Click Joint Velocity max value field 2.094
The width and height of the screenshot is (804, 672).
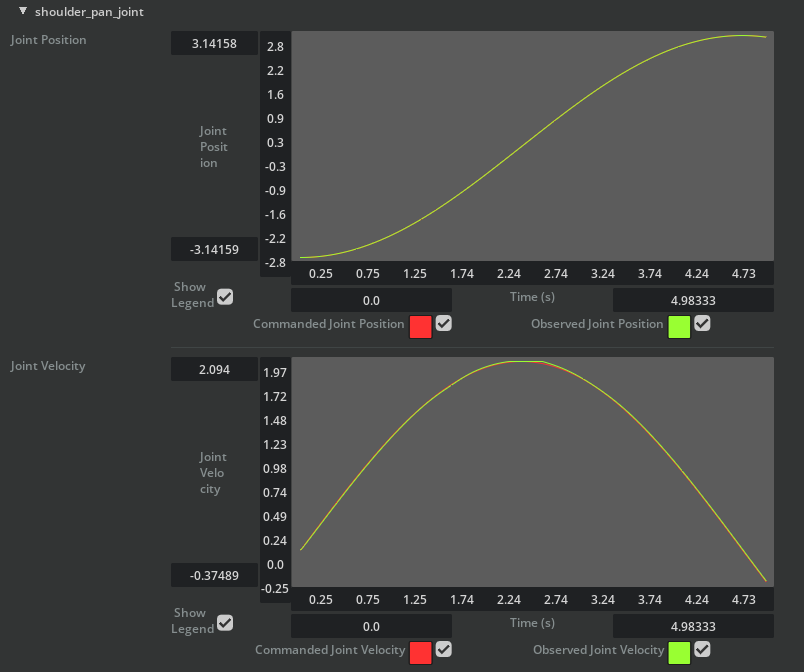tap(214, 369)
